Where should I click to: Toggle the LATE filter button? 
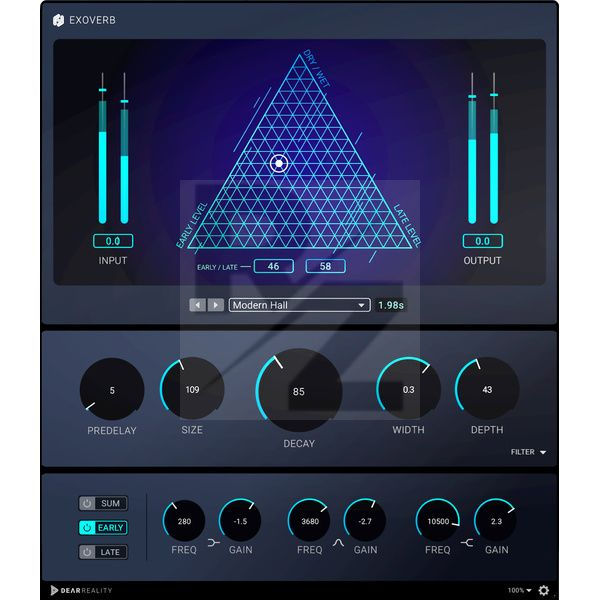click(x=103, y=552)
